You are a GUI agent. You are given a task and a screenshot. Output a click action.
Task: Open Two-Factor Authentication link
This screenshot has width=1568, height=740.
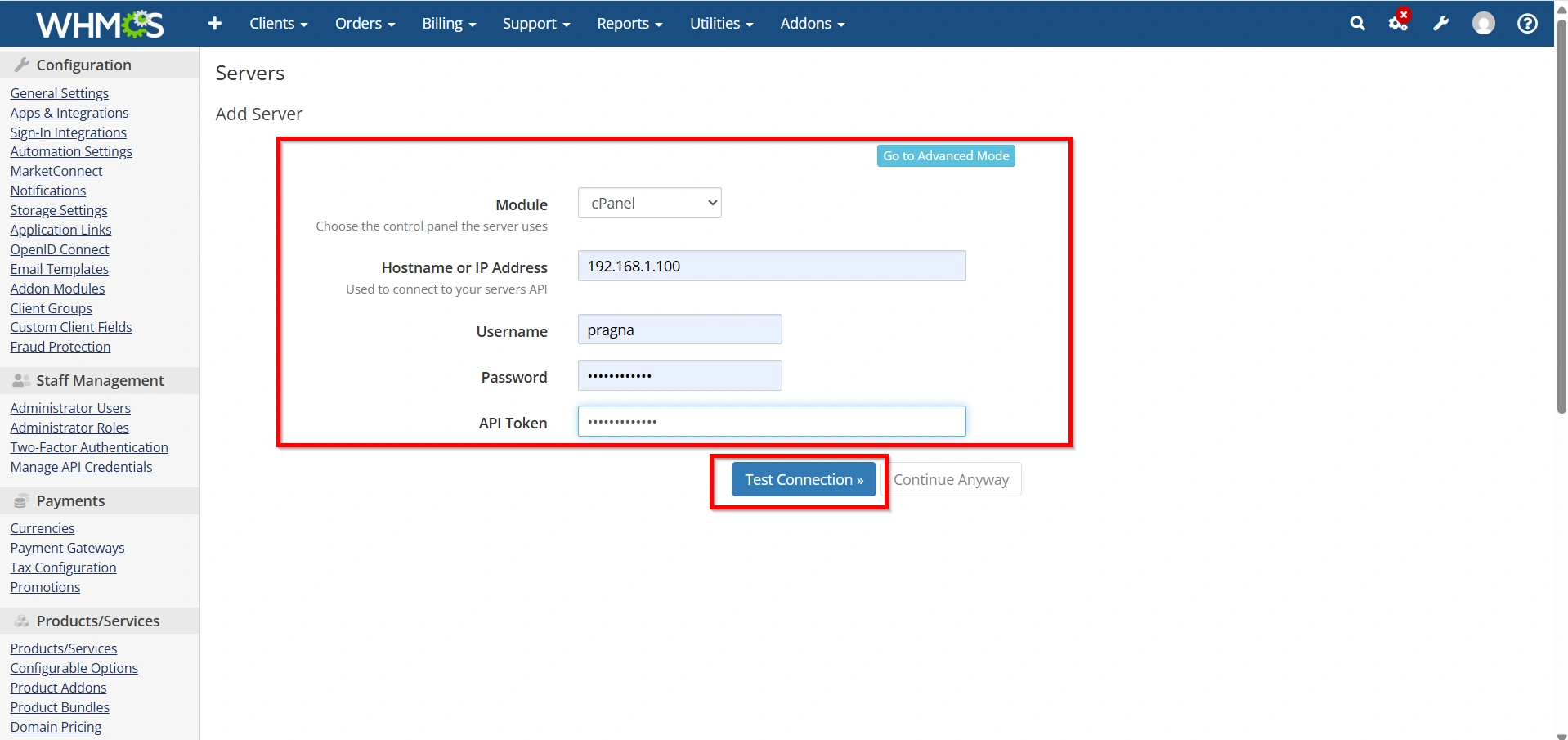click(89, 447)
